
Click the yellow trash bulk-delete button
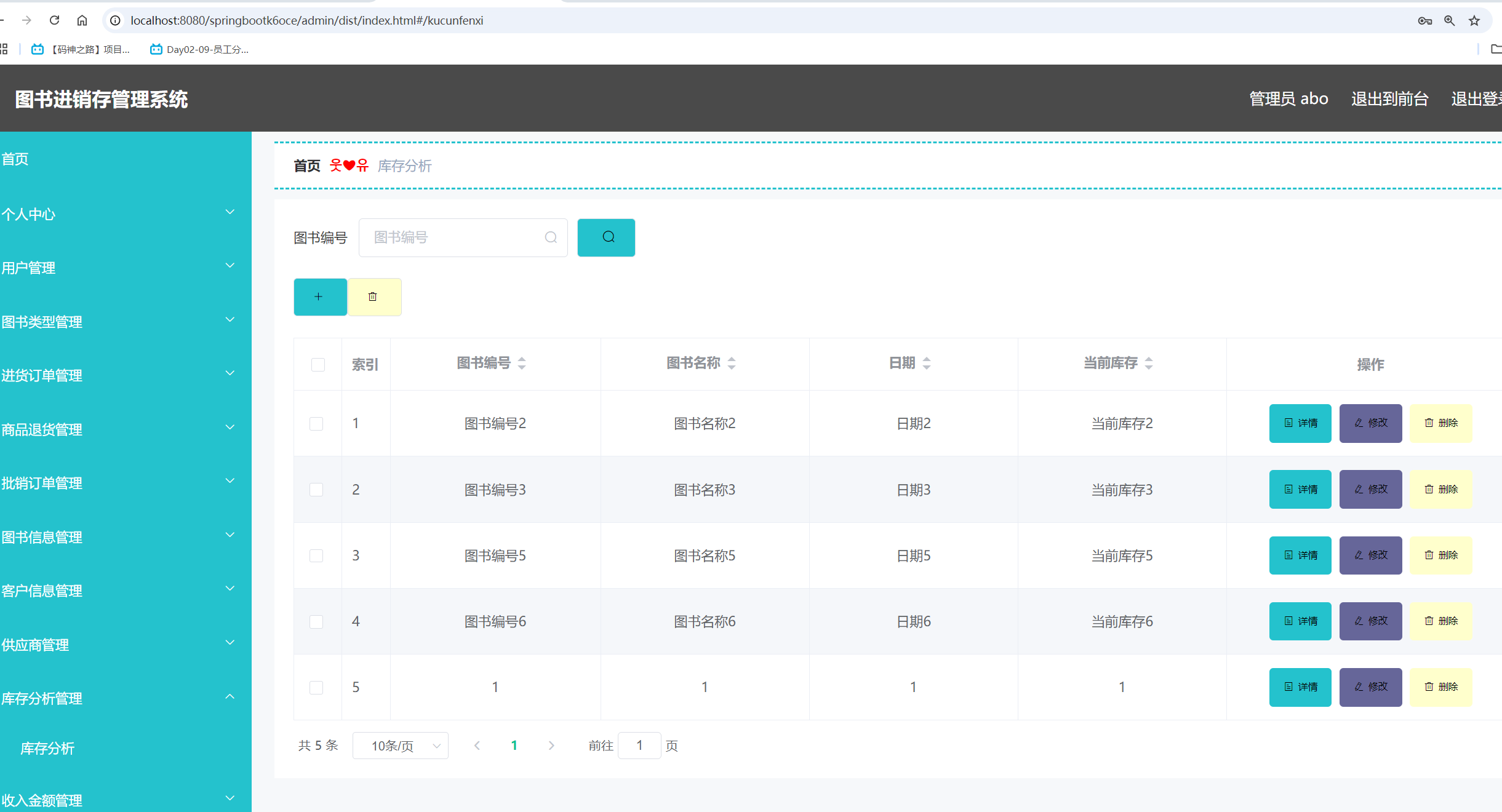click(x=374, y=297)
